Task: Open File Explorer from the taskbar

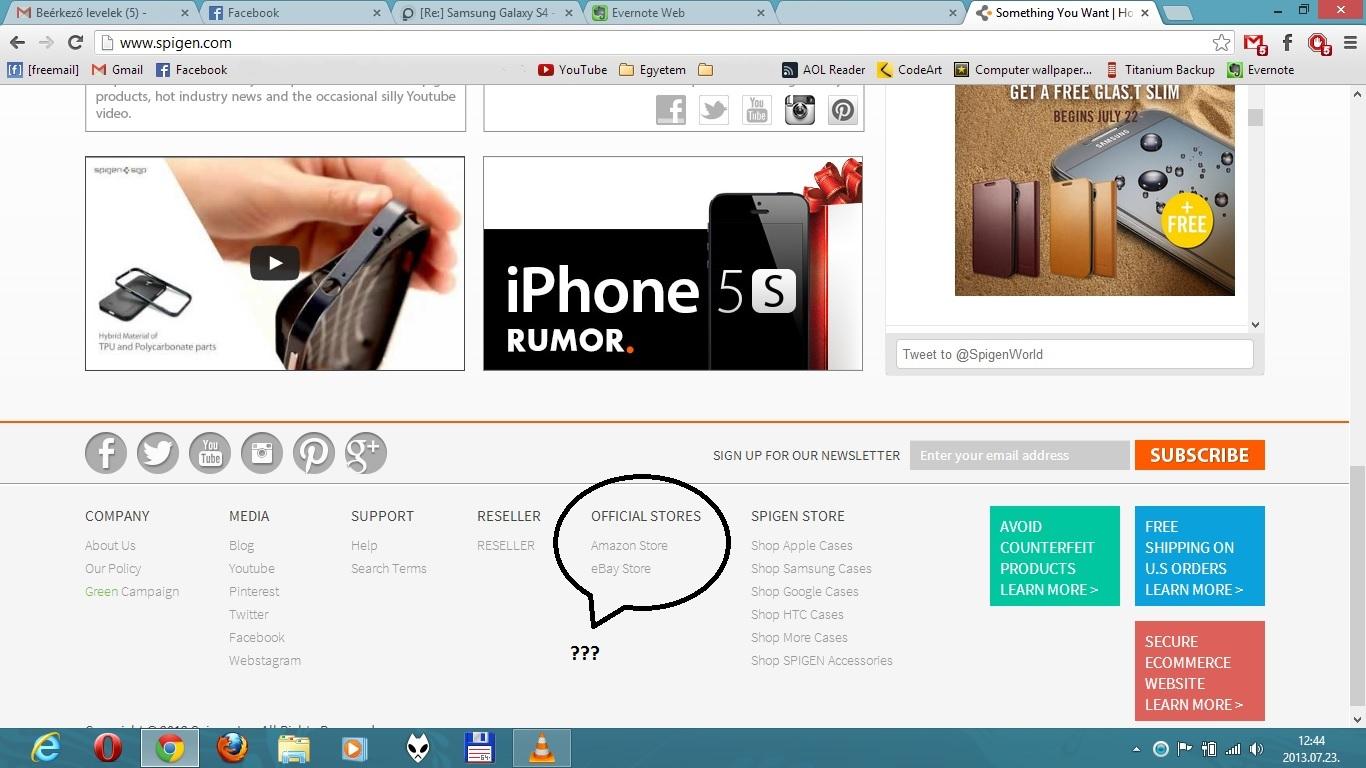Action: click(294, 747)
